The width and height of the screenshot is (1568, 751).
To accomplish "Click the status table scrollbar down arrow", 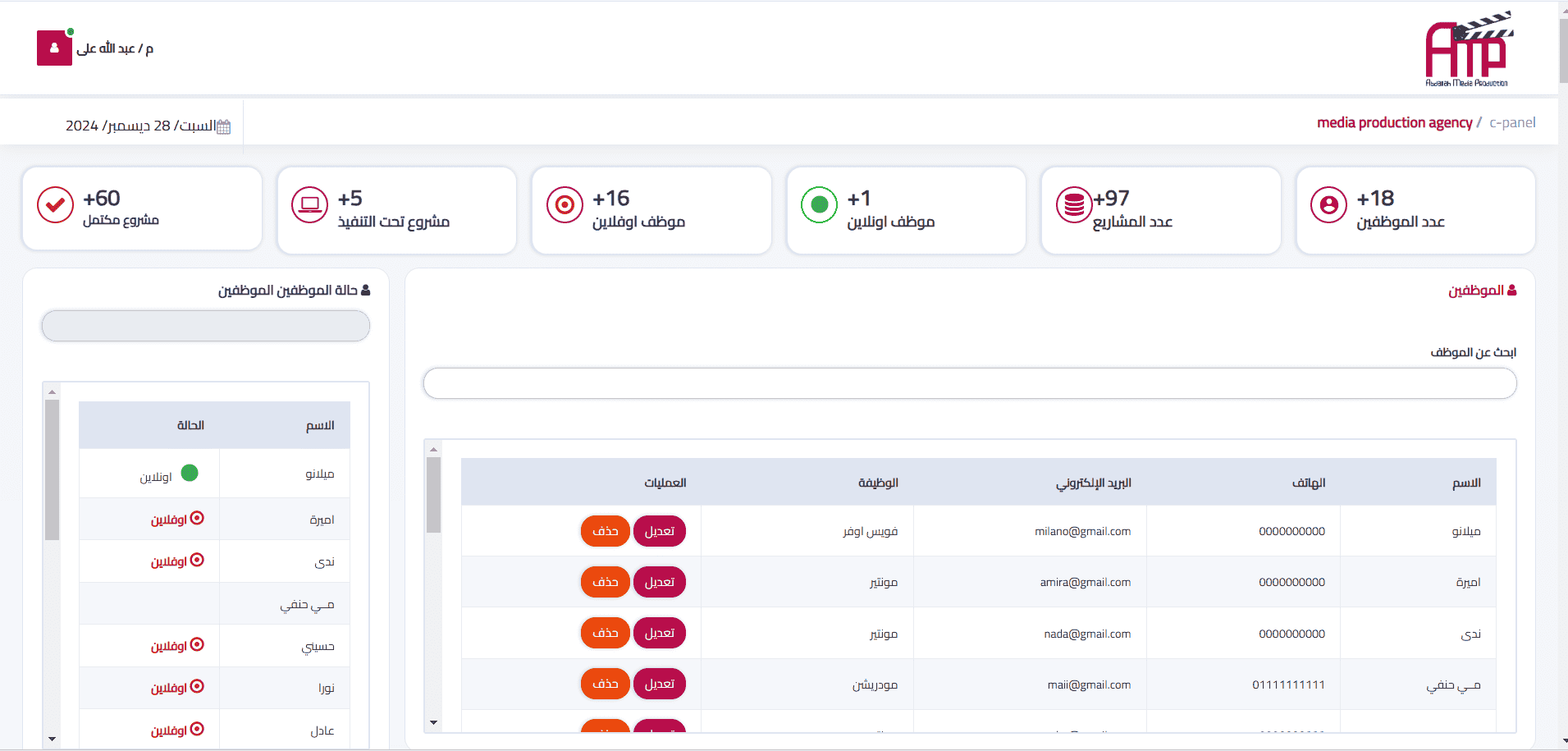I will click(x=52, y=739).
